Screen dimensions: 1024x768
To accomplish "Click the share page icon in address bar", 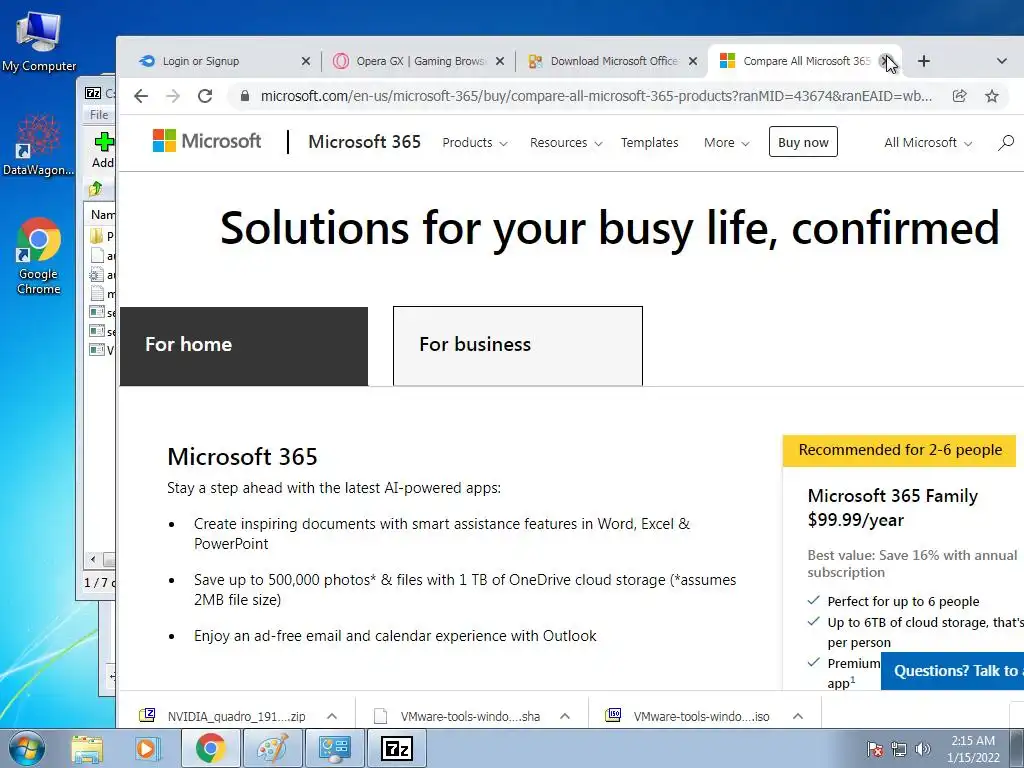I will click(959, 96).
